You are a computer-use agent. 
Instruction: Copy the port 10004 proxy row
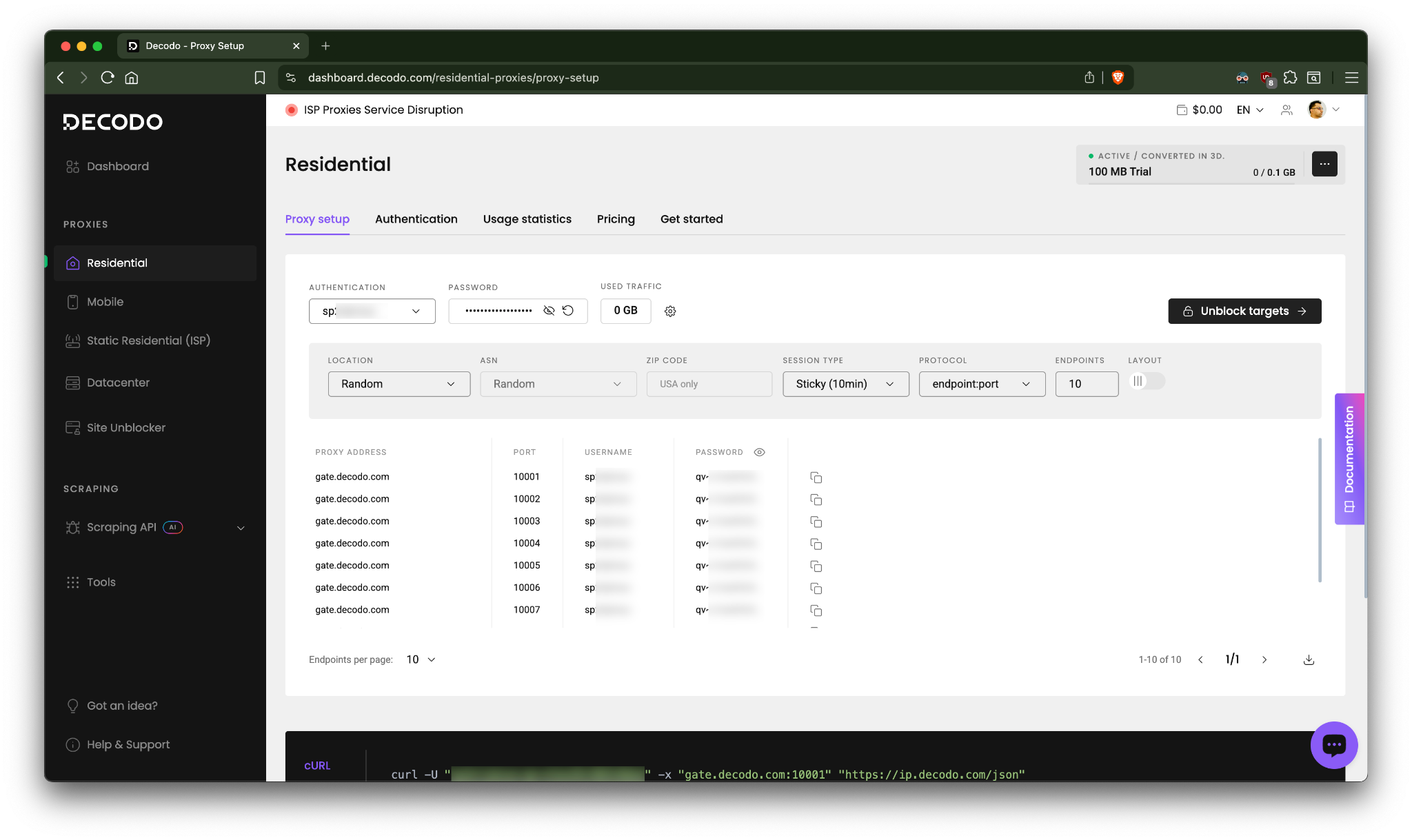click(816, 544)
